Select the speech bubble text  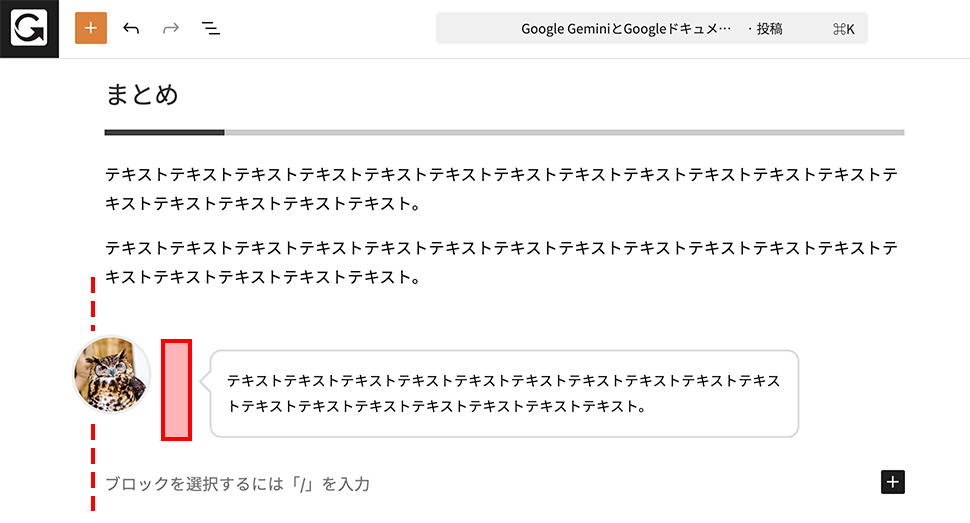pyautogui.click(x=503, y=394)
